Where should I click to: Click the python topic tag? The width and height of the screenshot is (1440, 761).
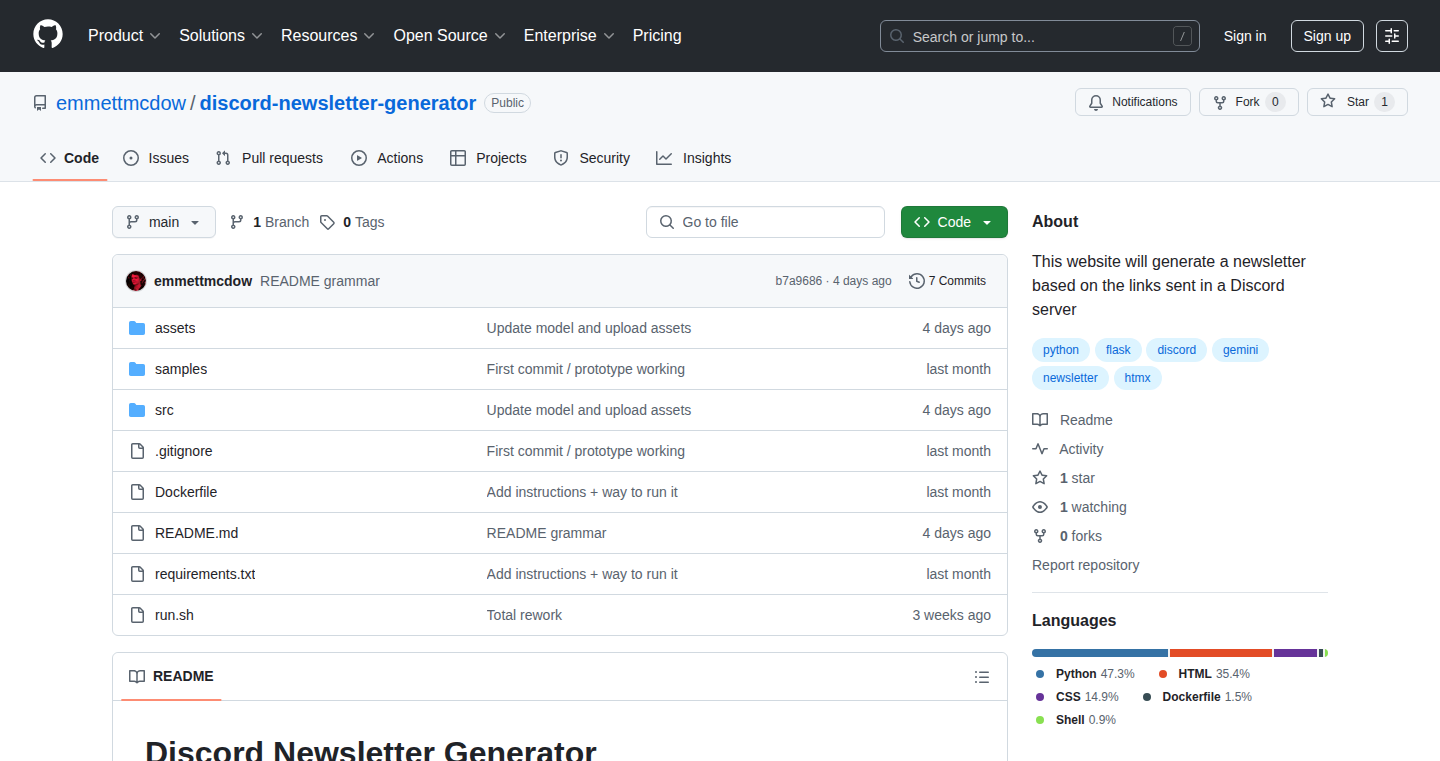coord(1061,350)
